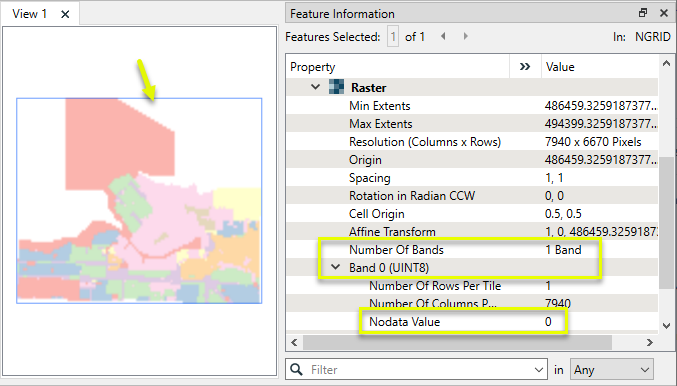The height and width of the screenshot is (386, 677).
Task: Close the Feature Information panel
Action: (664, 13)
